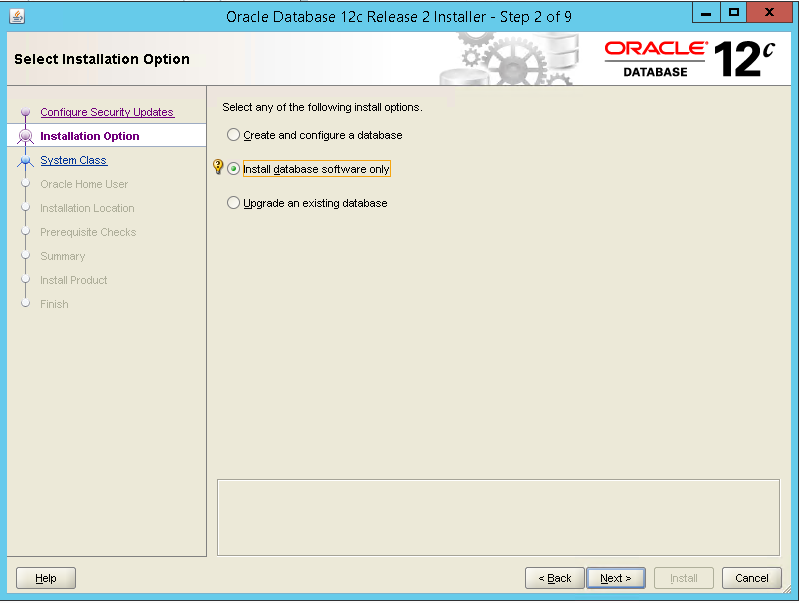Click the Finish step label
Image resolution: width=799 pixels, height=603 pixels.
click(x=54, y=304)
